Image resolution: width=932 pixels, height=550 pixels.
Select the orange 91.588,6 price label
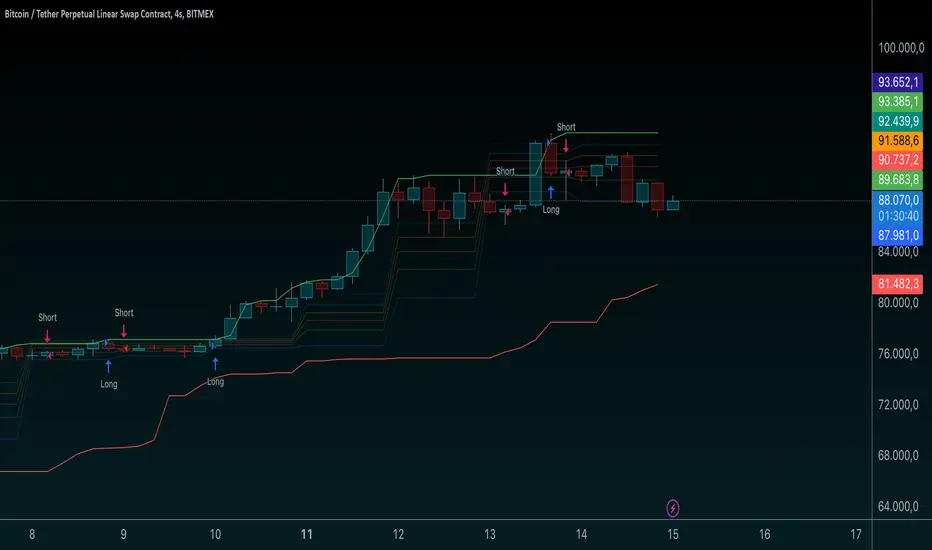tap(898, 141)
